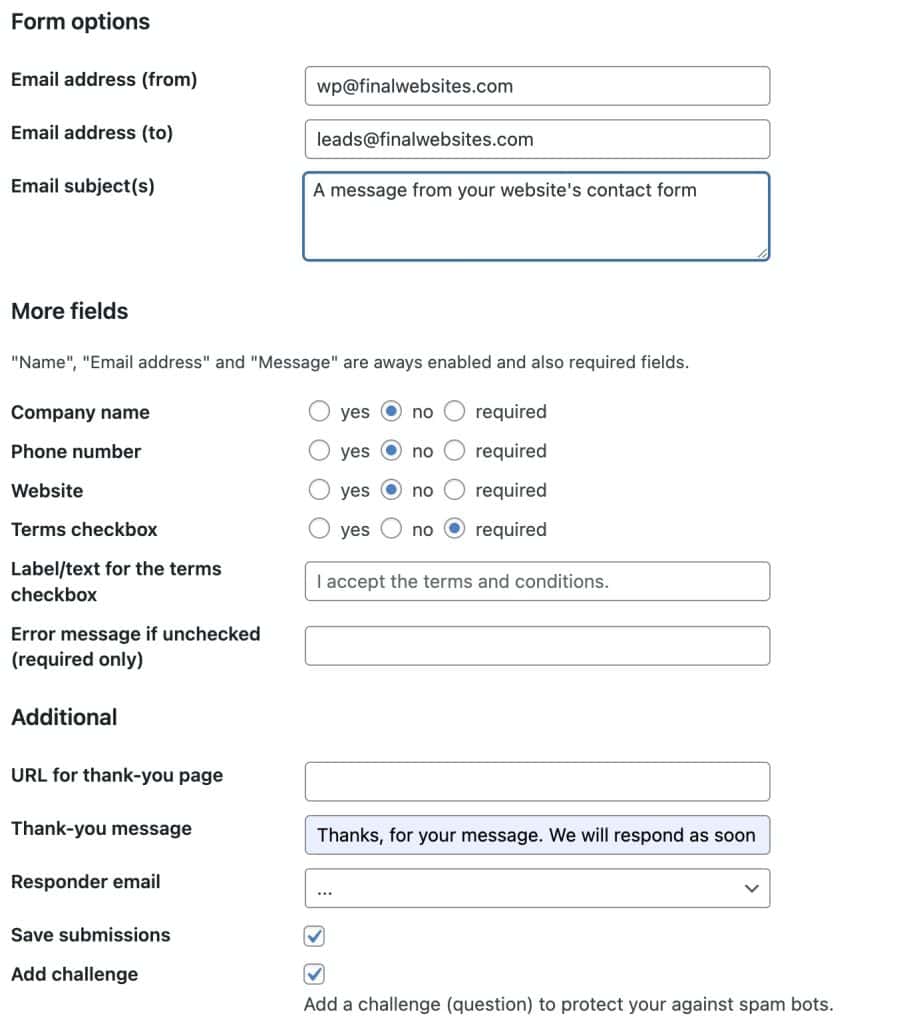Image resolution: width=901 pixels, height=1024 pixels.
Task: Select 'required' for Phone number
Action: coord(454,451)
